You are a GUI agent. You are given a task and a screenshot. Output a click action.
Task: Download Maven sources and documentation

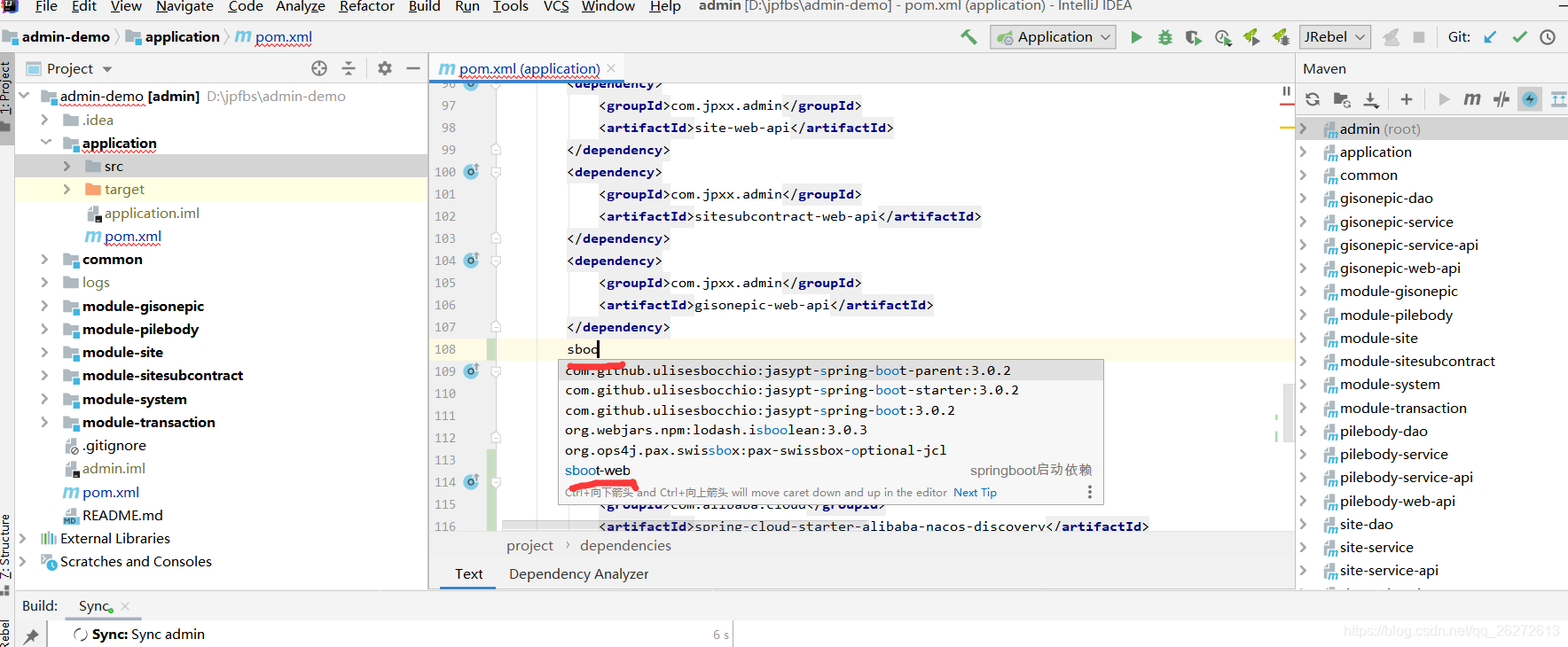click(x=1371, y=99)
